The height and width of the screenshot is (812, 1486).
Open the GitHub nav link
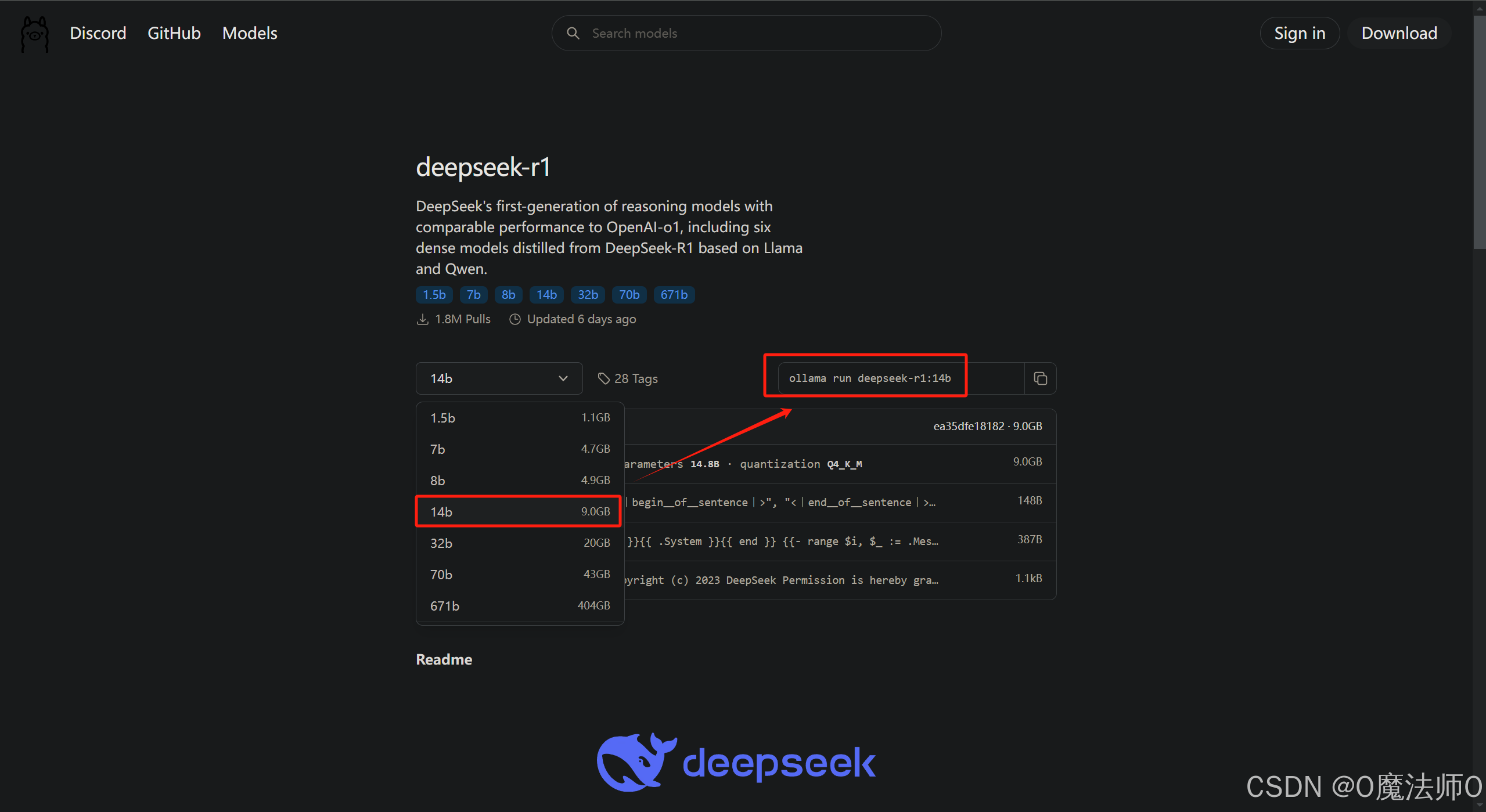(174, 33)
